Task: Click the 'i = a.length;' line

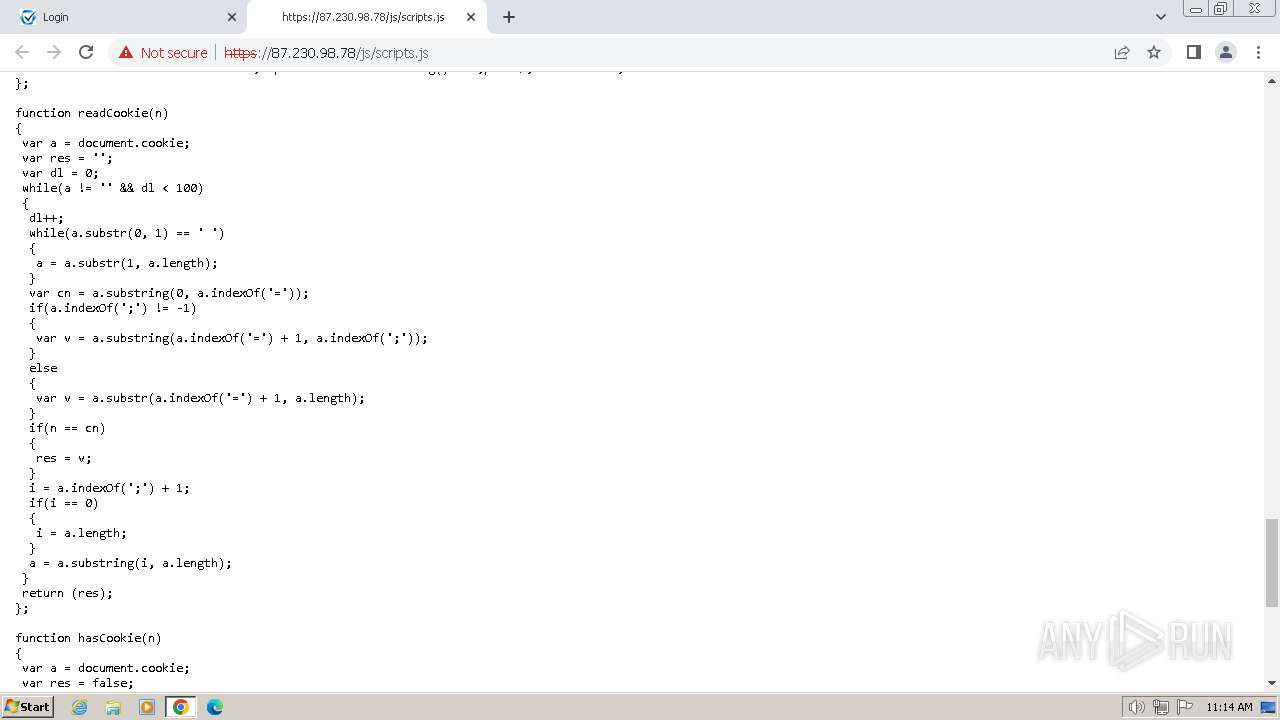Action: point(81,533)
